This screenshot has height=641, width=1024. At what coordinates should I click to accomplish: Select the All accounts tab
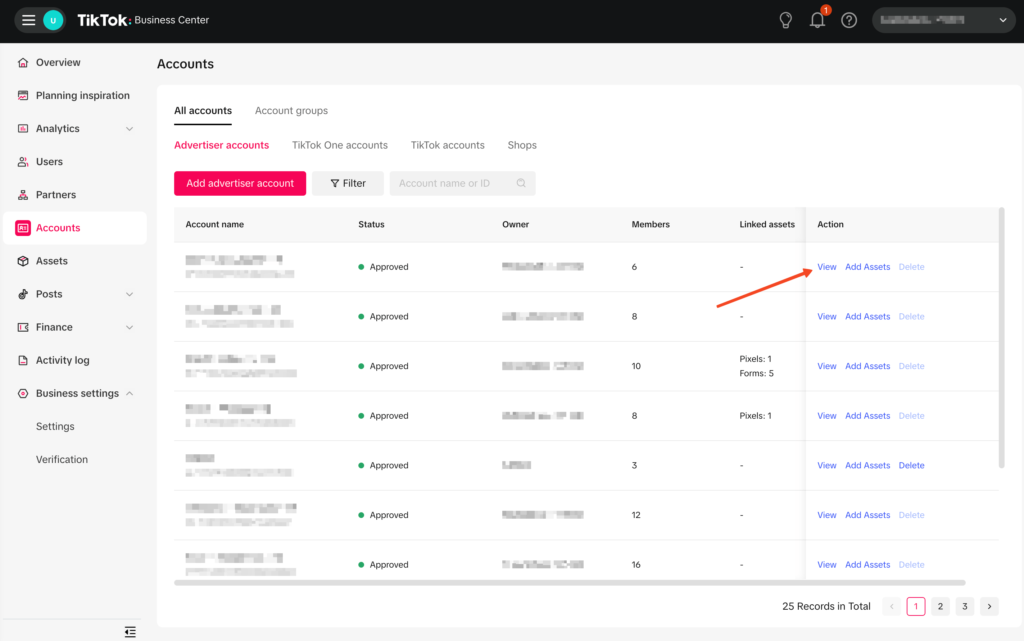tap(202, 111)
